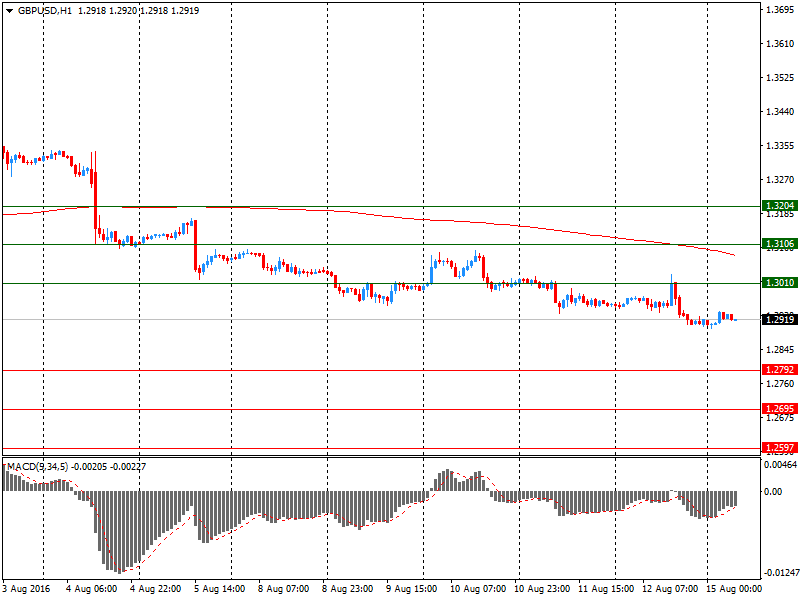Select the 1.3204 green resistance level label

(x=780, y=206)
